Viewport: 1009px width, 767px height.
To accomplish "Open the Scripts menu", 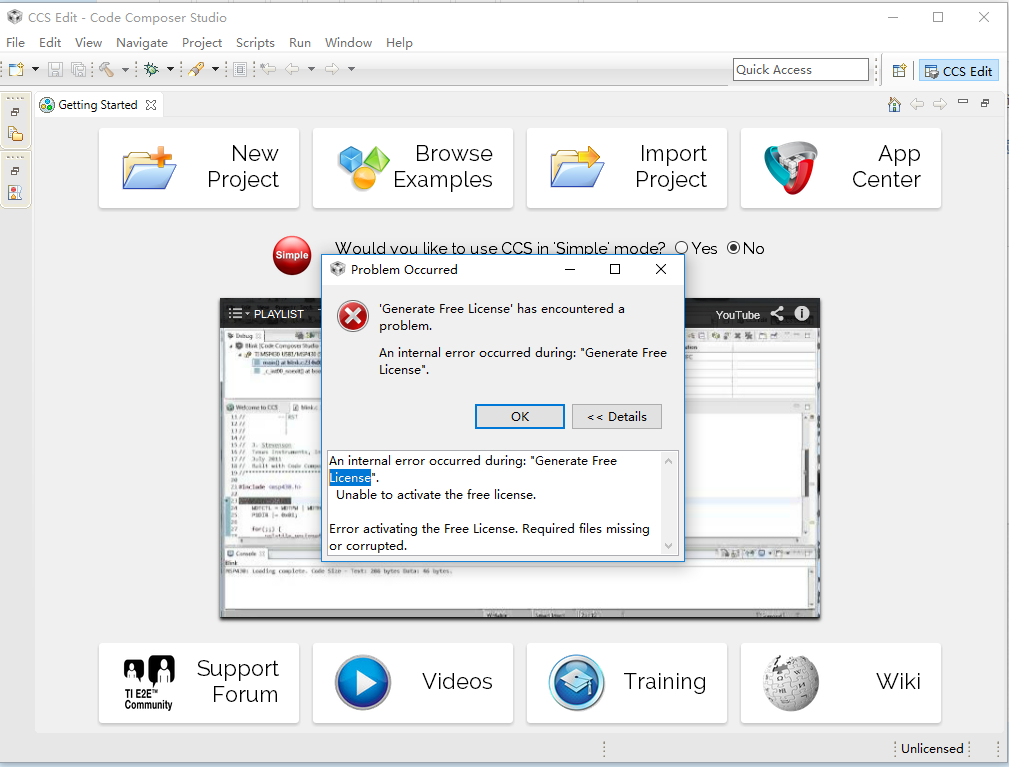I will pyautogui.click(x=255, y=42).
